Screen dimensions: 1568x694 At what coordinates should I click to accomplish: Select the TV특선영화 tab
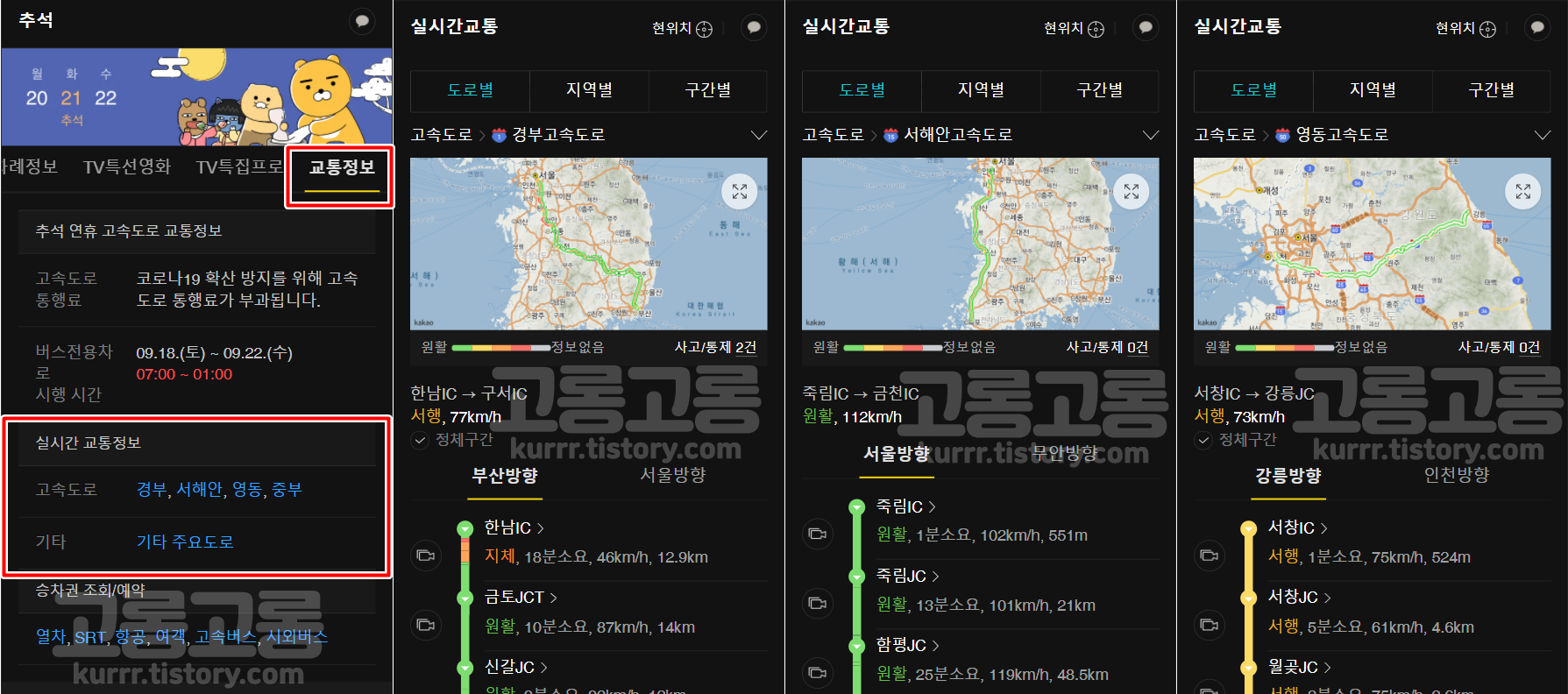pos(127,167)
